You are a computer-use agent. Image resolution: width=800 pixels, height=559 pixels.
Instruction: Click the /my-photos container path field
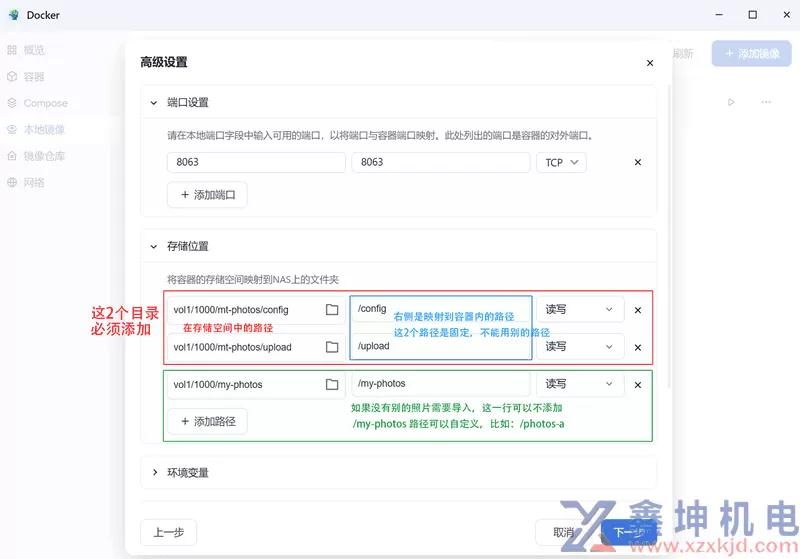(441, 384)
